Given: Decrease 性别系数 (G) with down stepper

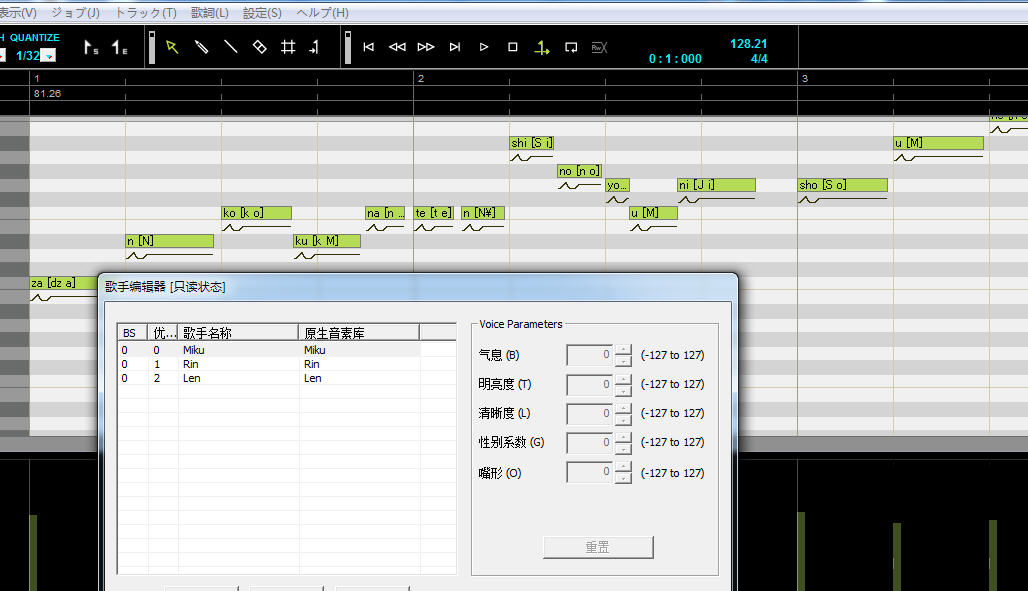Looking at the screenshot, I should click(x=623, y=449).
